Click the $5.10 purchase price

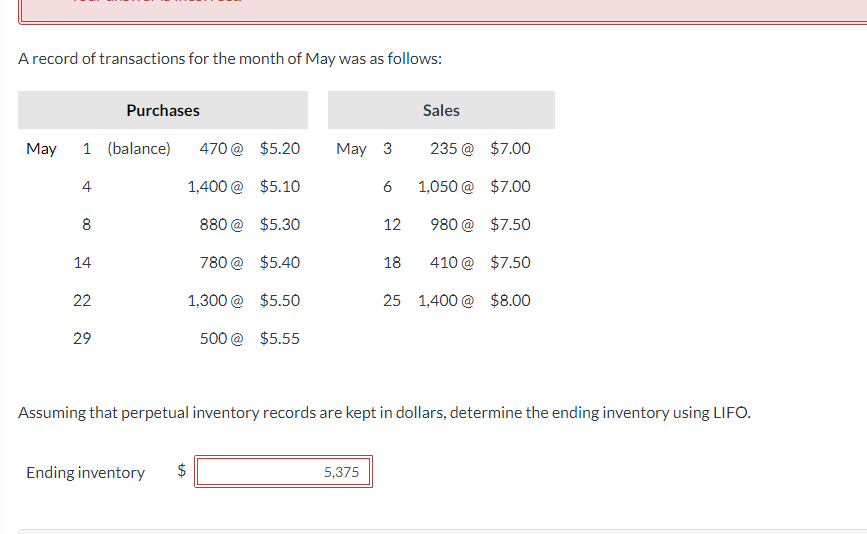pos(280,187)
